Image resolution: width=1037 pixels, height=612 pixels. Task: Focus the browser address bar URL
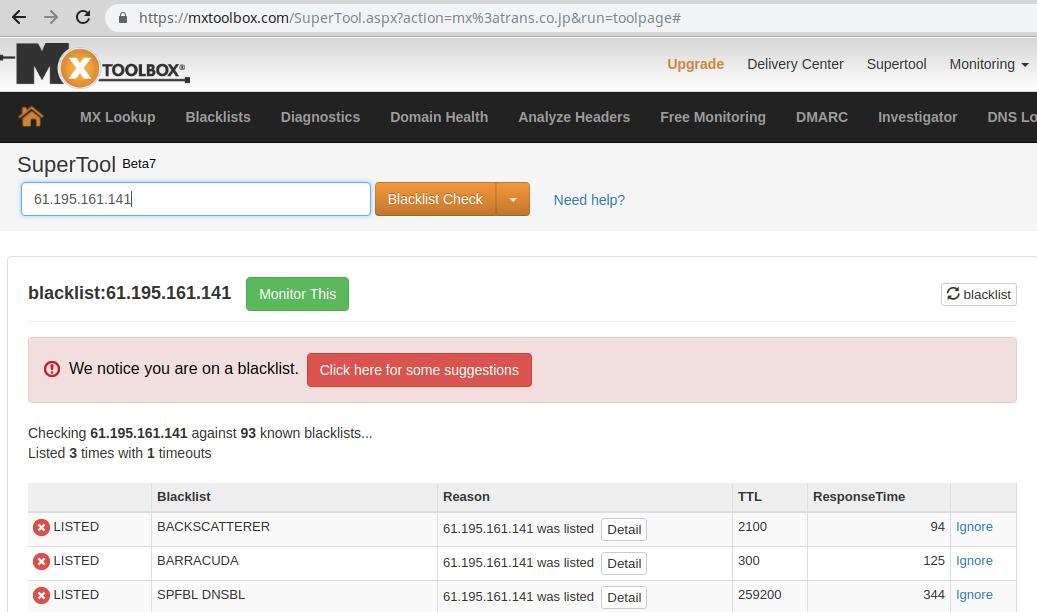point(410,18)
